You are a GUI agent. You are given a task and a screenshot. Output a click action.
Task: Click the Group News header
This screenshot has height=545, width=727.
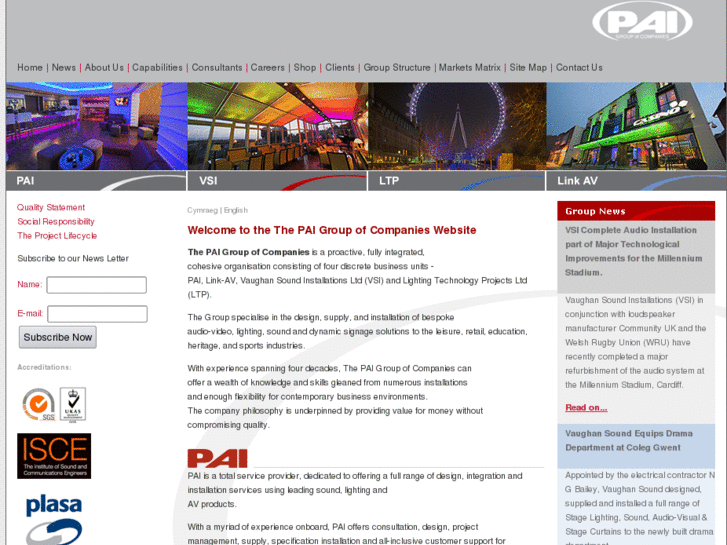636,211
